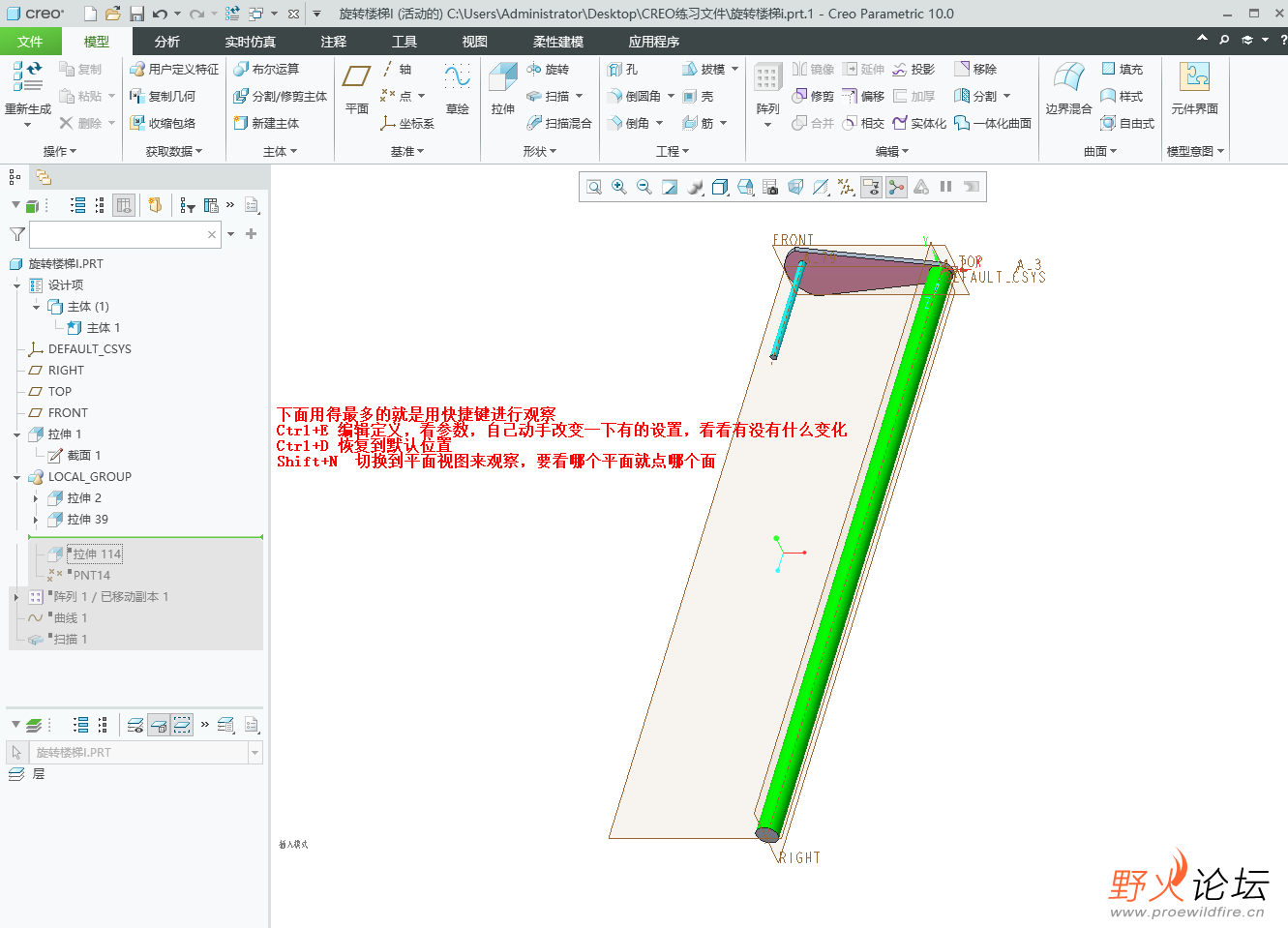Switch to the 视图 tab

475,42
